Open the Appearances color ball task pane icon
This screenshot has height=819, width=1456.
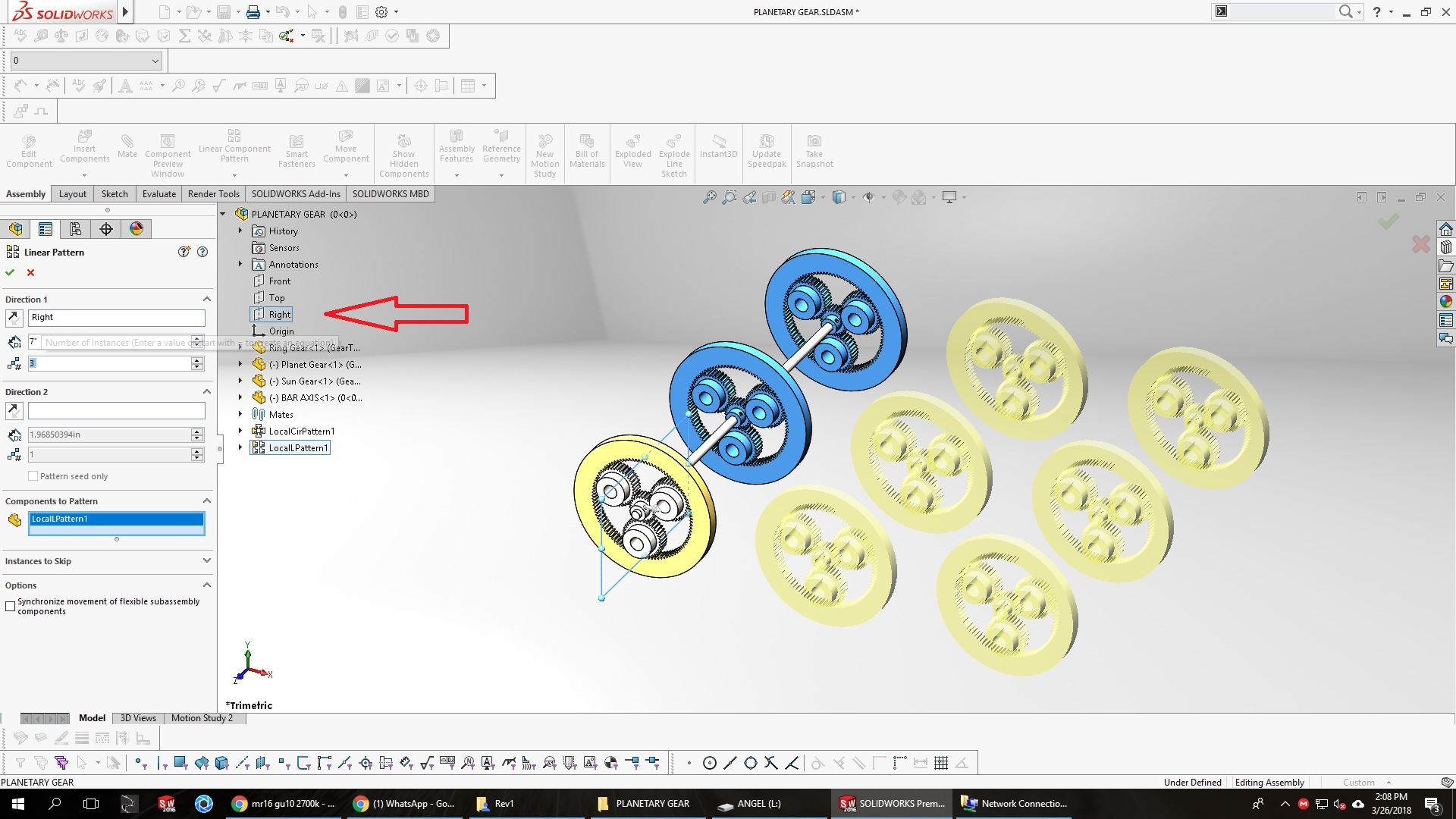point(1446,301)
